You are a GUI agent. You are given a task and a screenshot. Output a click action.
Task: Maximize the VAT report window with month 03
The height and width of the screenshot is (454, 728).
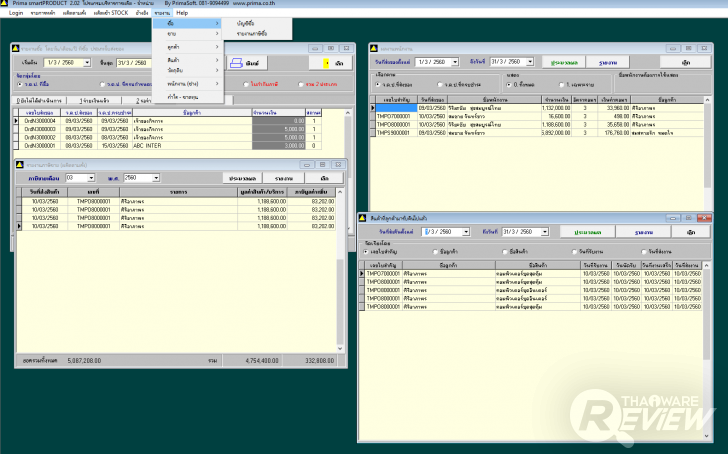click(x=322, y=164)
